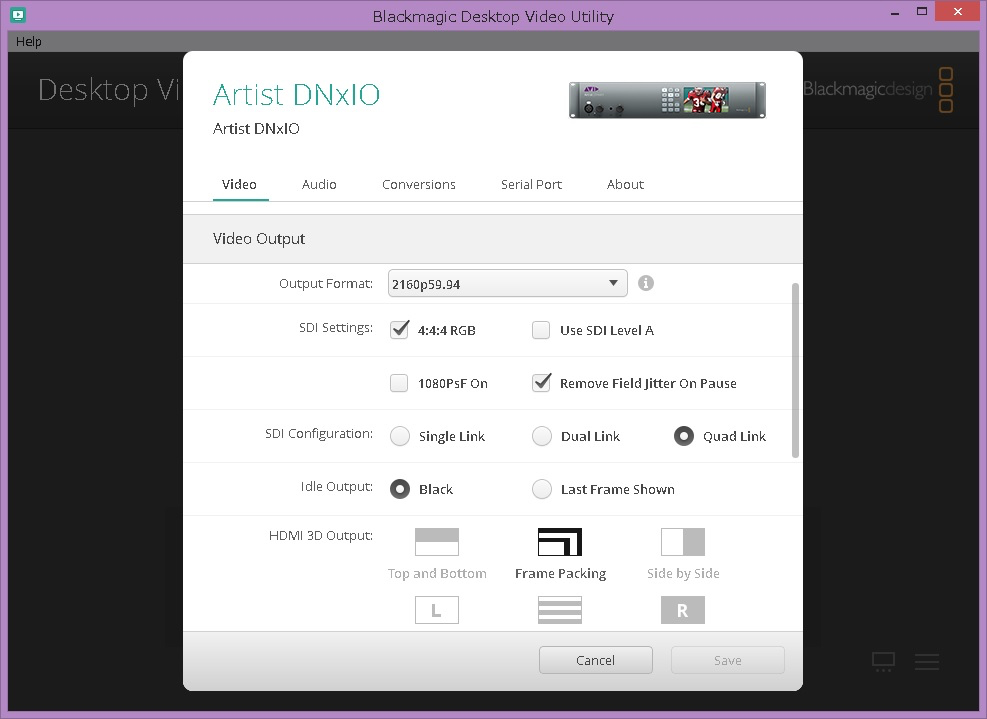Click the list view icon in the background window
The width and height of the screenshot is (987, 719).
(x=927, y=662)
